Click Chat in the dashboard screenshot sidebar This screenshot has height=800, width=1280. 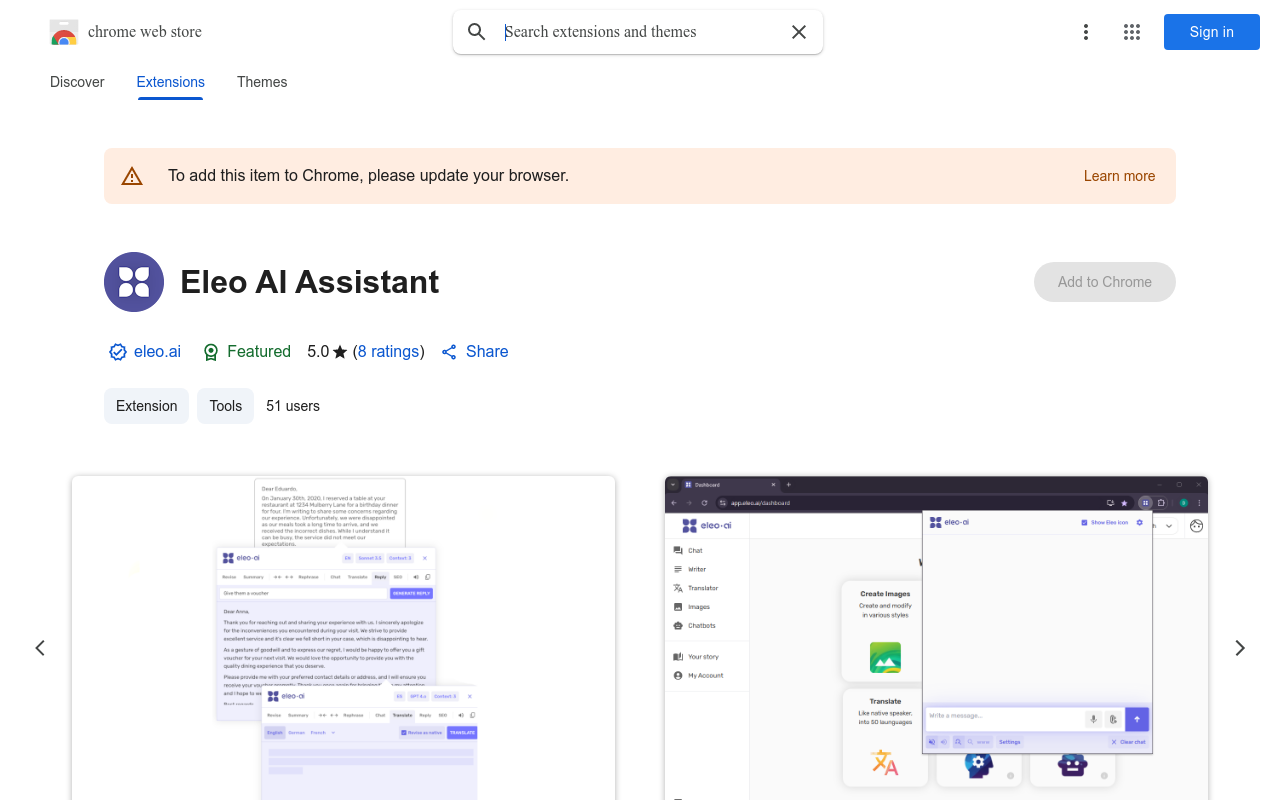[695, 551]
